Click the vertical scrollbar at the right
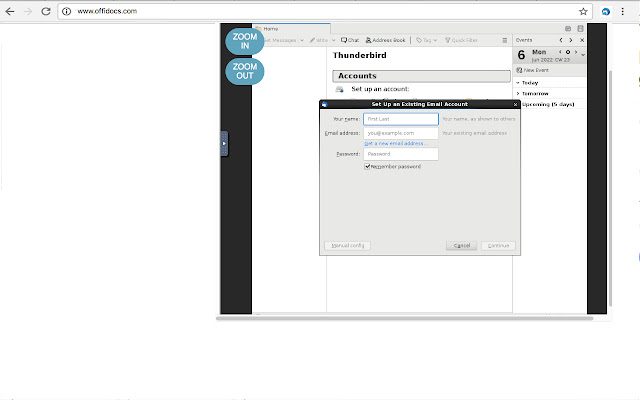Screen dimensions: 640x400 [610, 188]
